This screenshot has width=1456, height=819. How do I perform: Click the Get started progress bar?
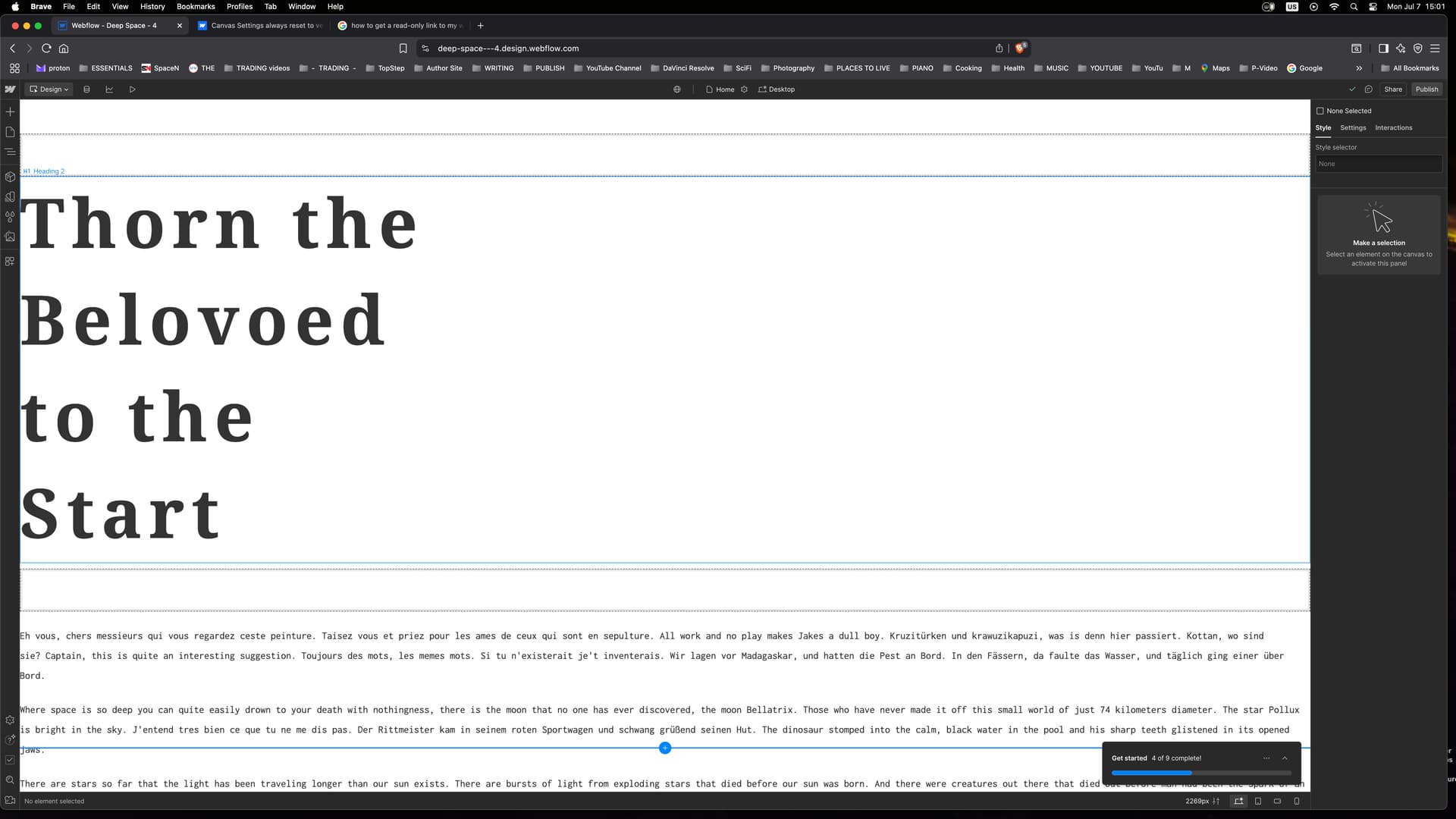click(x=1201, y=773)
